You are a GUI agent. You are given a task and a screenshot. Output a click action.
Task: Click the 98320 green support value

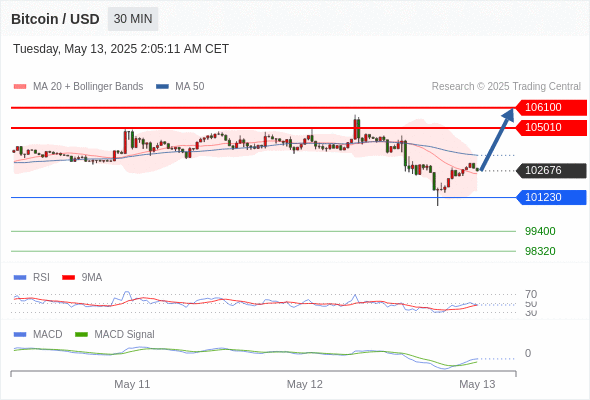[540, 251]
